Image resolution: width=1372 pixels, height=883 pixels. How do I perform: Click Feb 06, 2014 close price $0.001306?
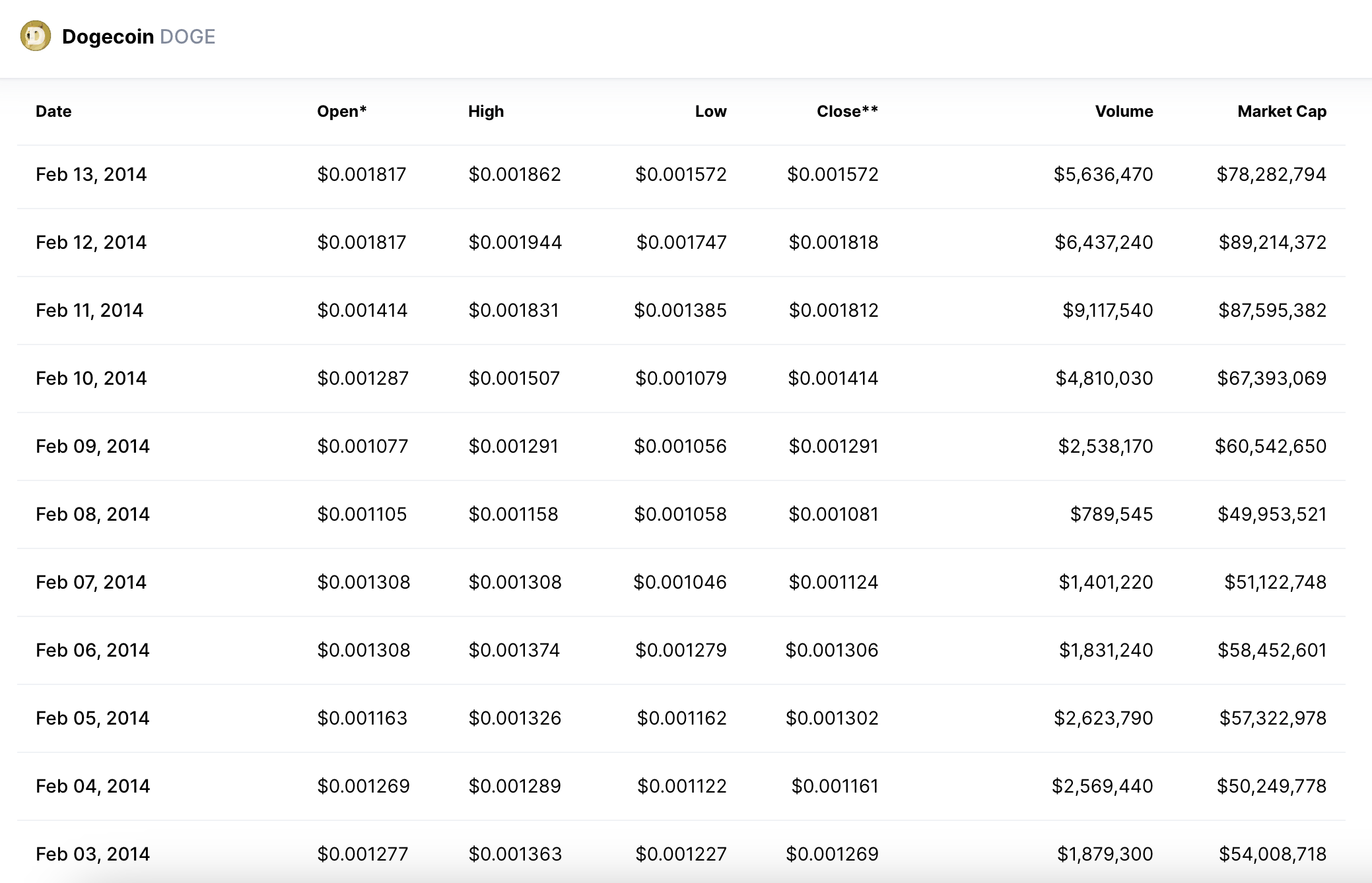coord(832,650)
